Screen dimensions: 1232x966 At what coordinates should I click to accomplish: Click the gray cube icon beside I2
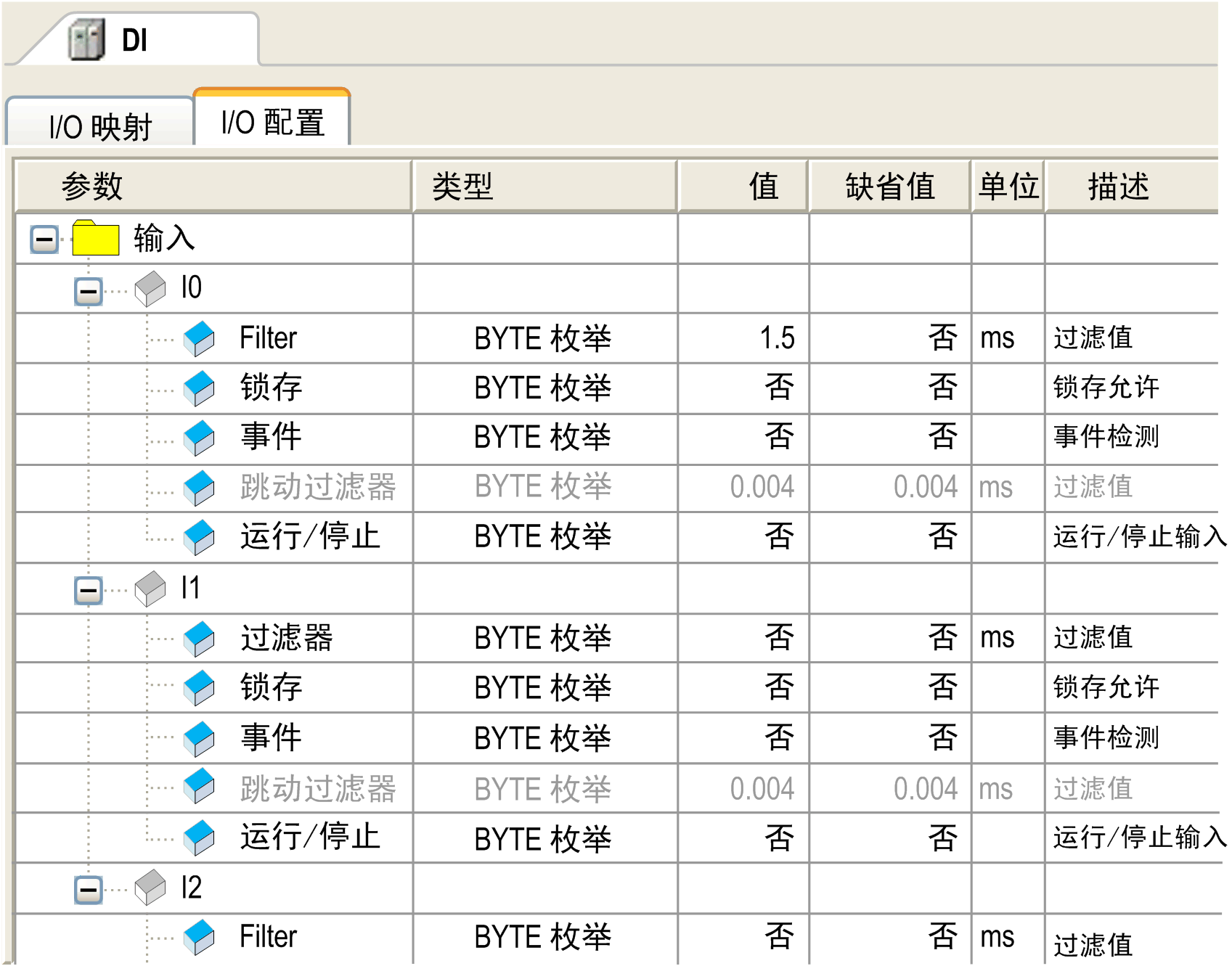(150, 888)
